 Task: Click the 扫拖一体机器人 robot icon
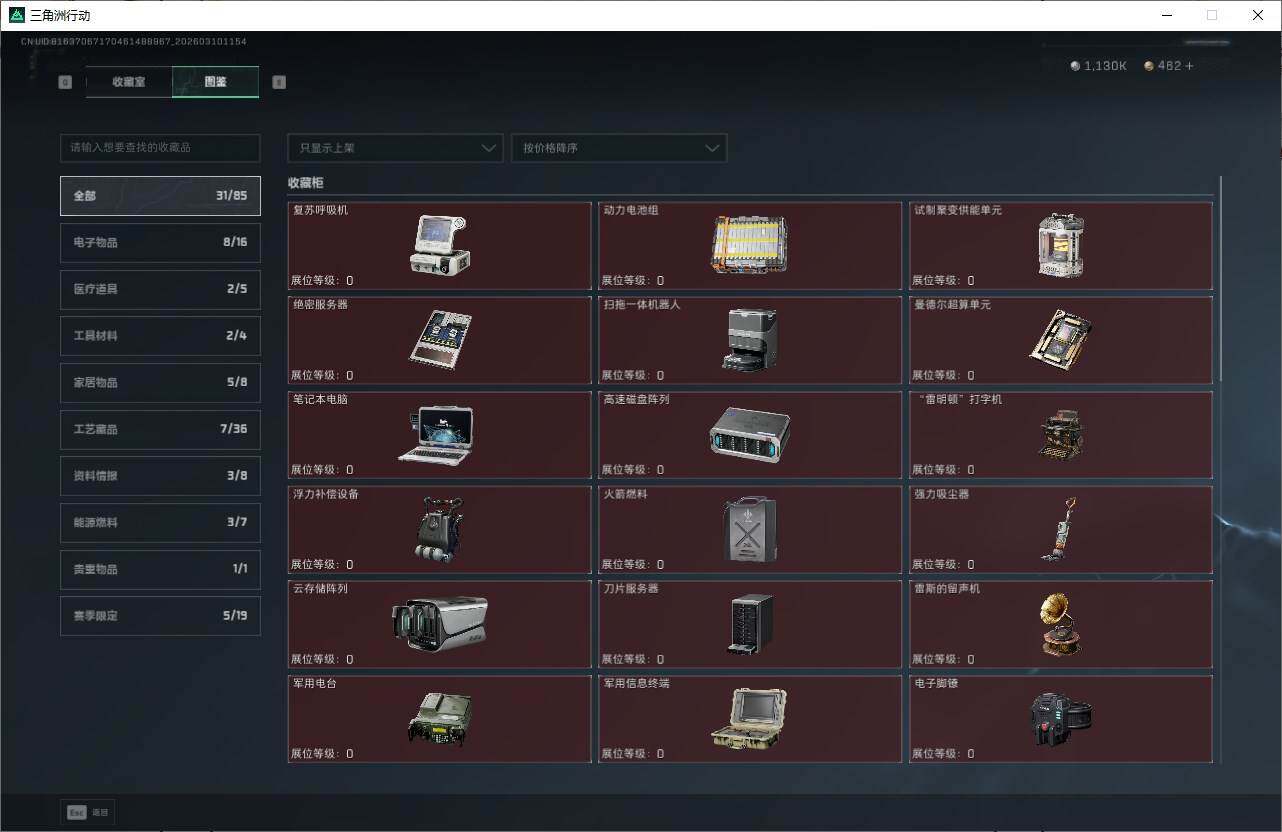click(749, 339)
